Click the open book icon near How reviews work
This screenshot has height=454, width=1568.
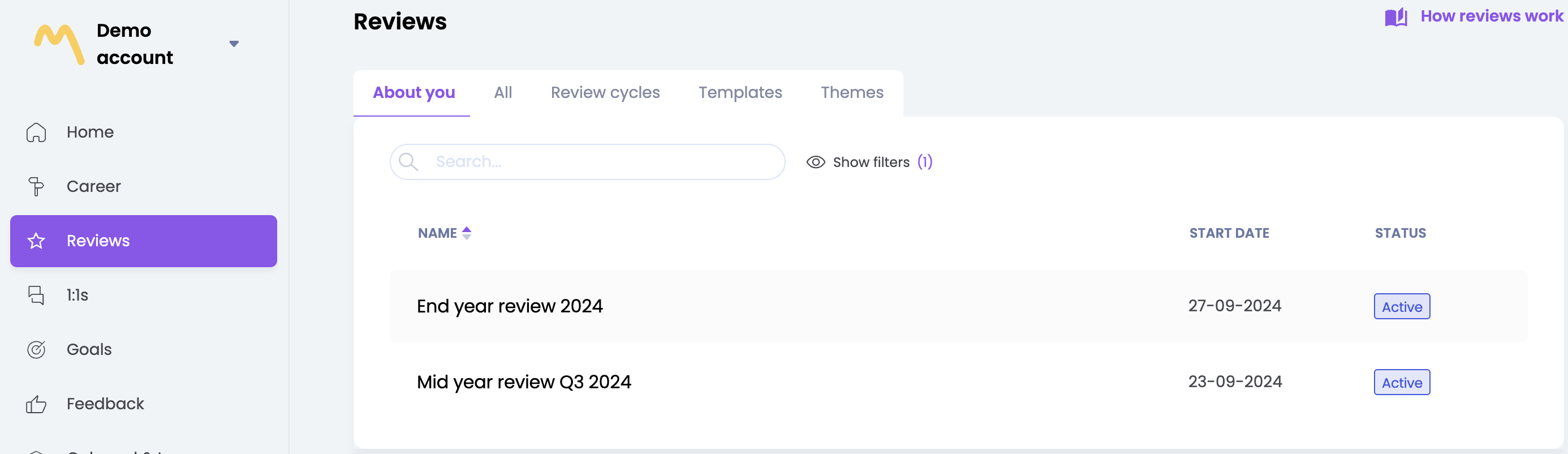[x=1395, y=17]
